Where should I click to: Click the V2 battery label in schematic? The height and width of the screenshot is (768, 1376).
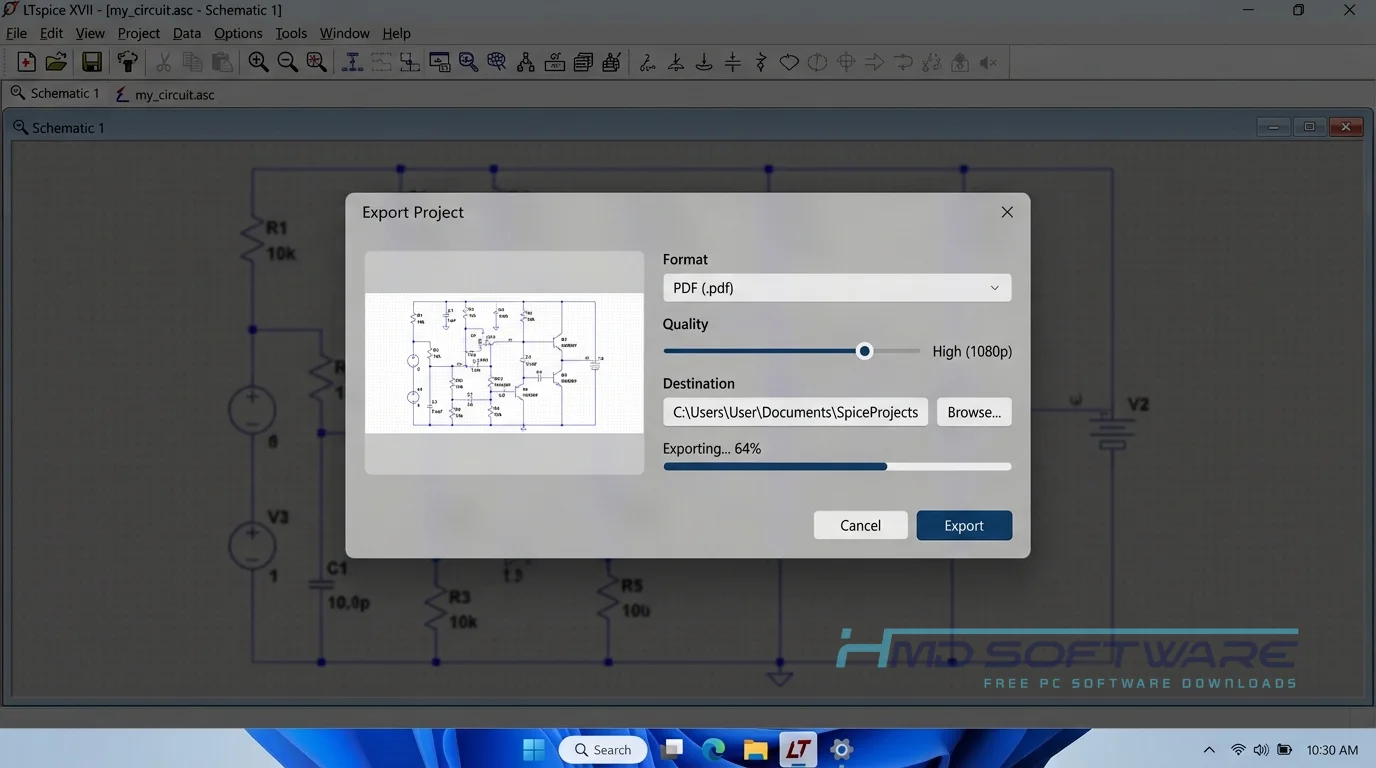pyautogui.click(x=1138, y=405)
